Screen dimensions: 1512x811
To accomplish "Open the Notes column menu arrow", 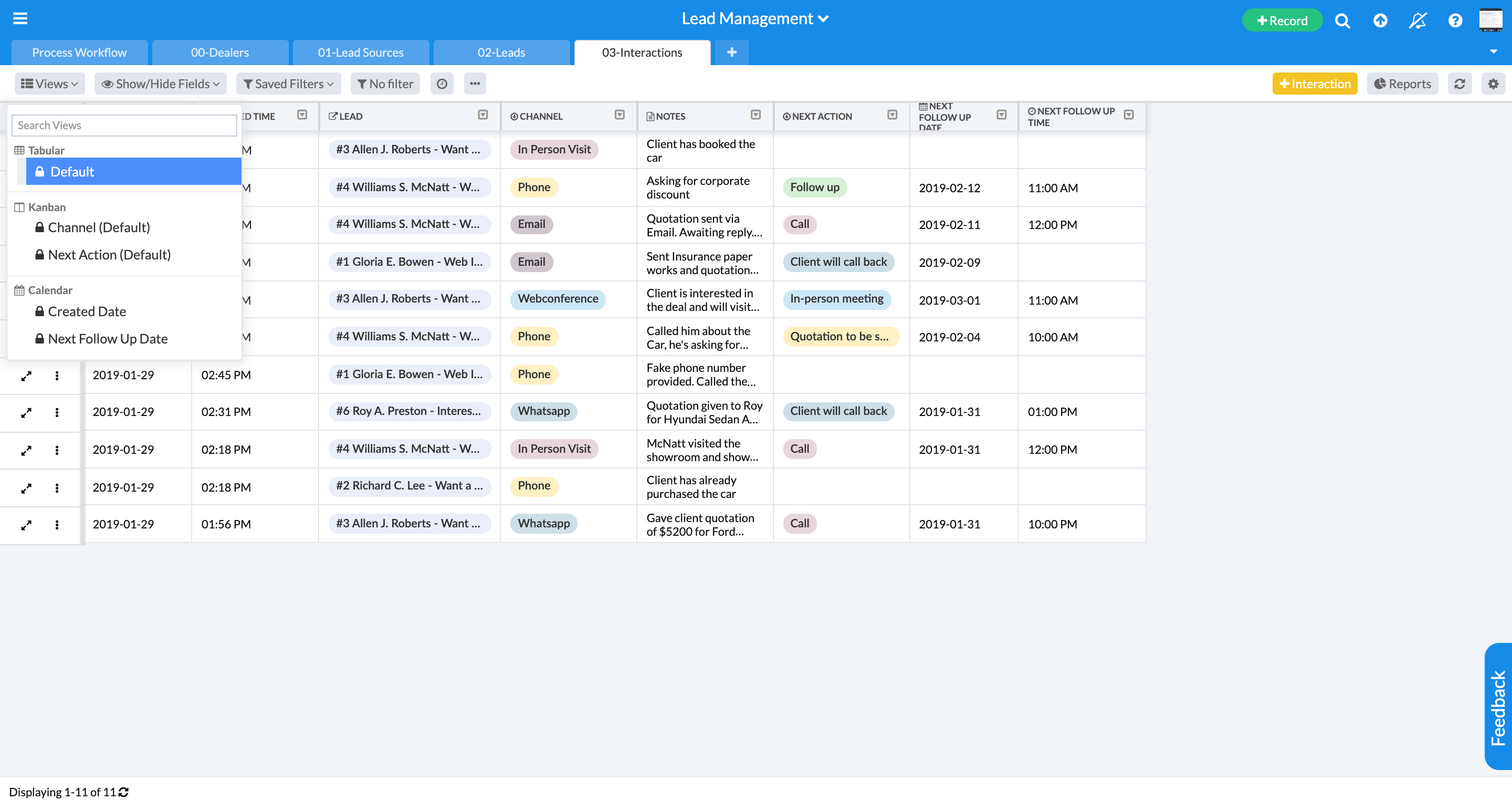I will [755, 115].
